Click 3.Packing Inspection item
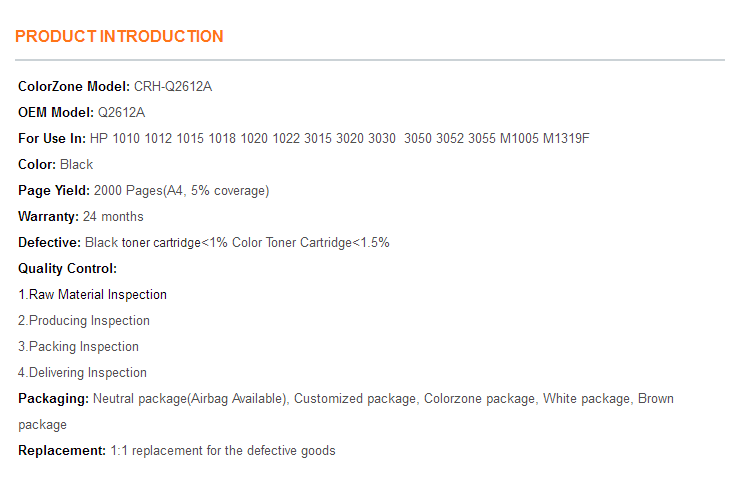Viewport: 752px width, 496px height. [x=79, y=346]
